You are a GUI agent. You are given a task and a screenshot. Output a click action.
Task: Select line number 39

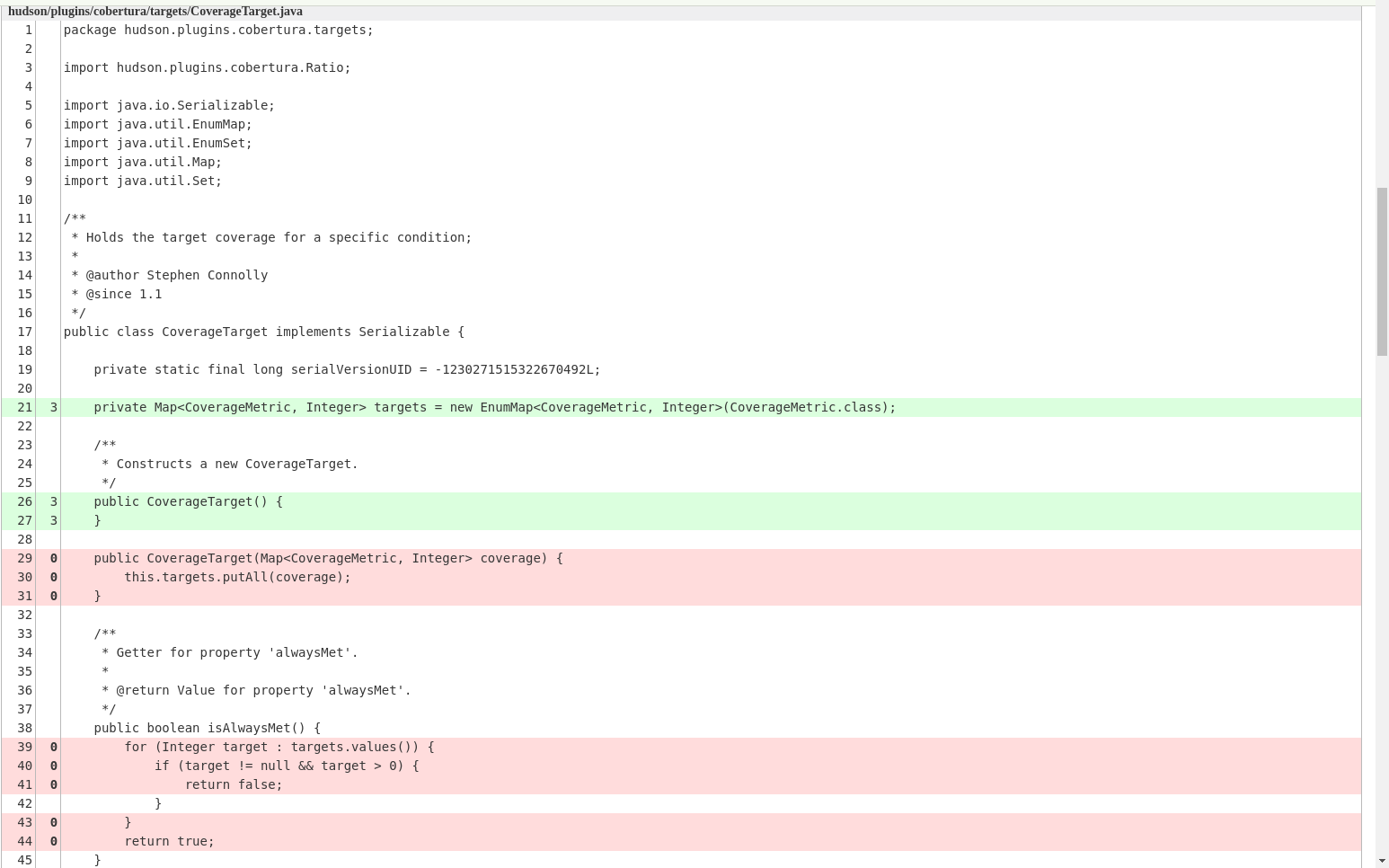click(23, 747)
